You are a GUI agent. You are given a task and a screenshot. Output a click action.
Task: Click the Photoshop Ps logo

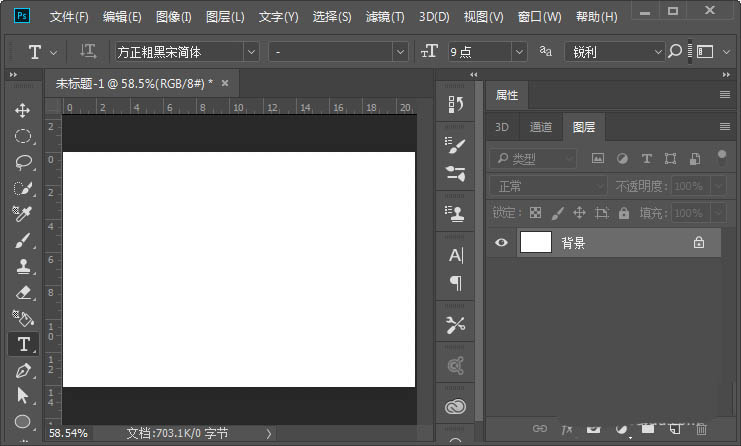tap(22, 16)
